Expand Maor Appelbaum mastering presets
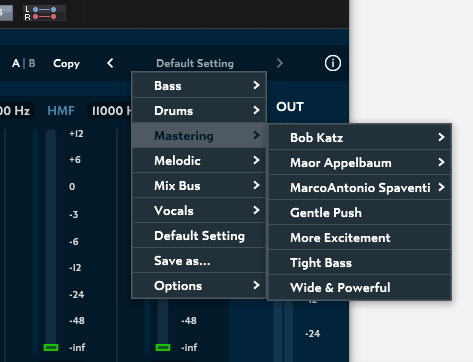The height and width of the screenshot is (362, 473). (x=360, y=162)
